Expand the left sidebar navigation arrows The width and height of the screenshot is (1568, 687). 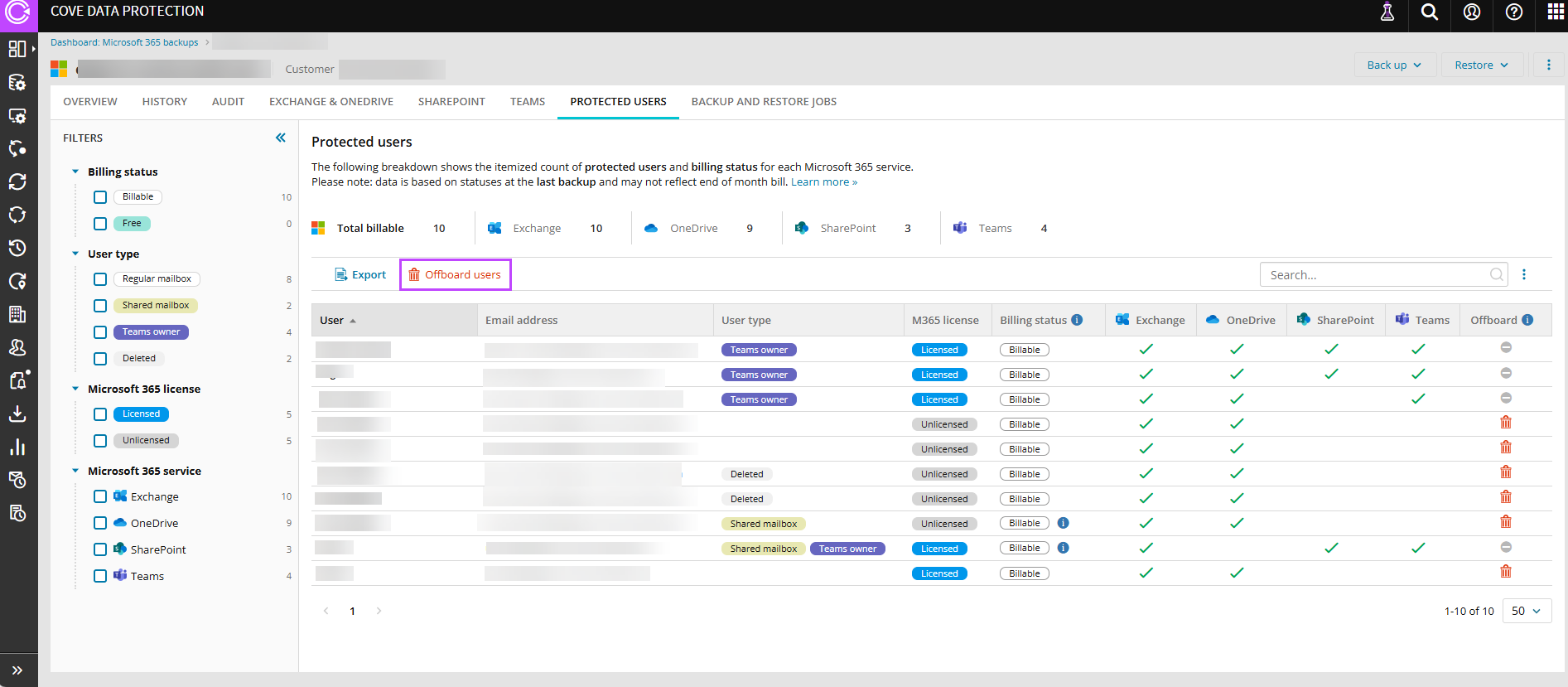click(x=17, y=670)
